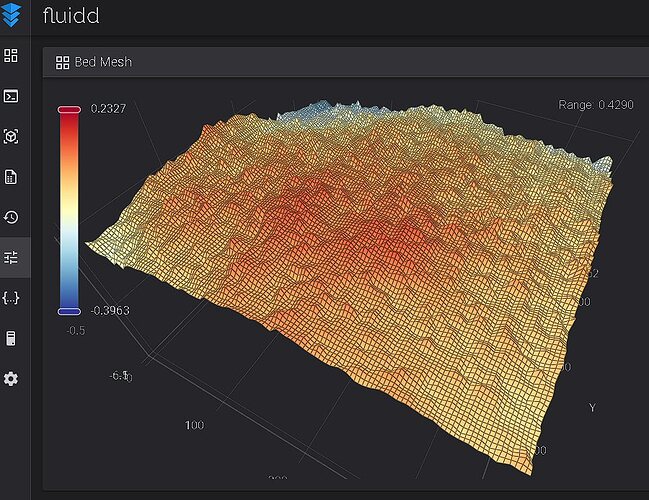Screen dimensions: 649x500
Task: Click the -0.3963 minimum value label
Action: [110, 310]
